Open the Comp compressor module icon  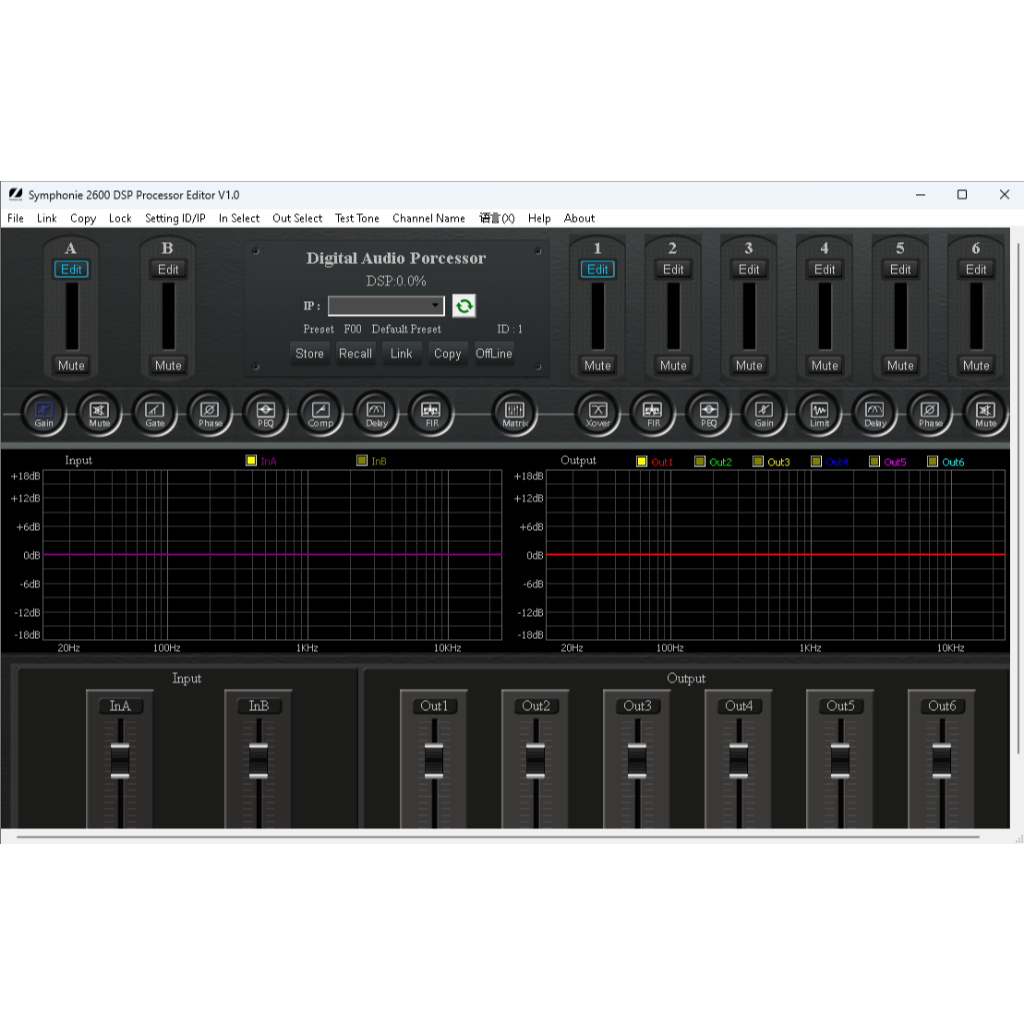click(x=321, y=413)
